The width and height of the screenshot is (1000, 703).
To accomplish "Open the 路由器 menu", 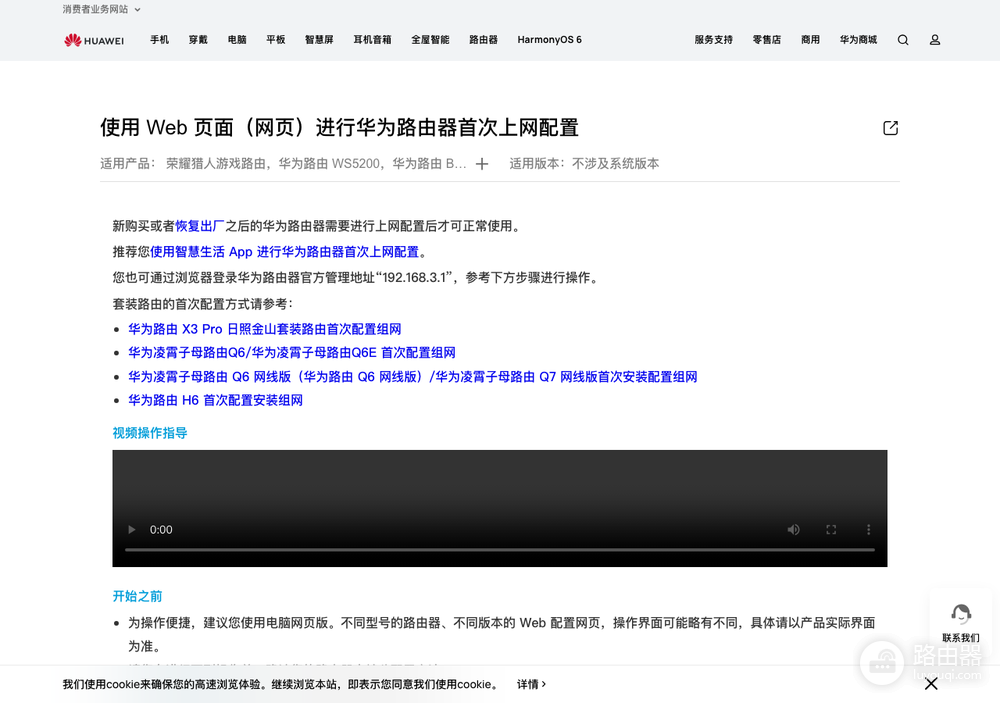I will (x=483, y=40).
